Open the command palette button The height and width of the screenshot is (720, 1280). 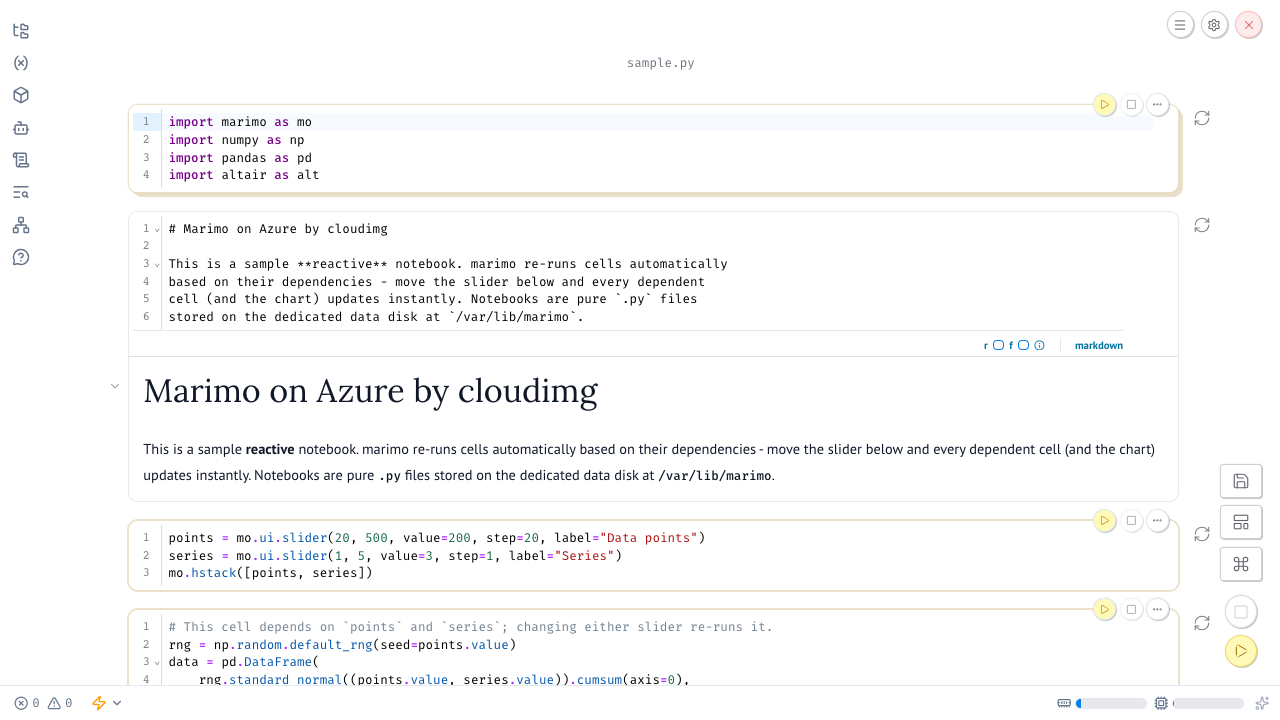click(x=1241, y=564)
